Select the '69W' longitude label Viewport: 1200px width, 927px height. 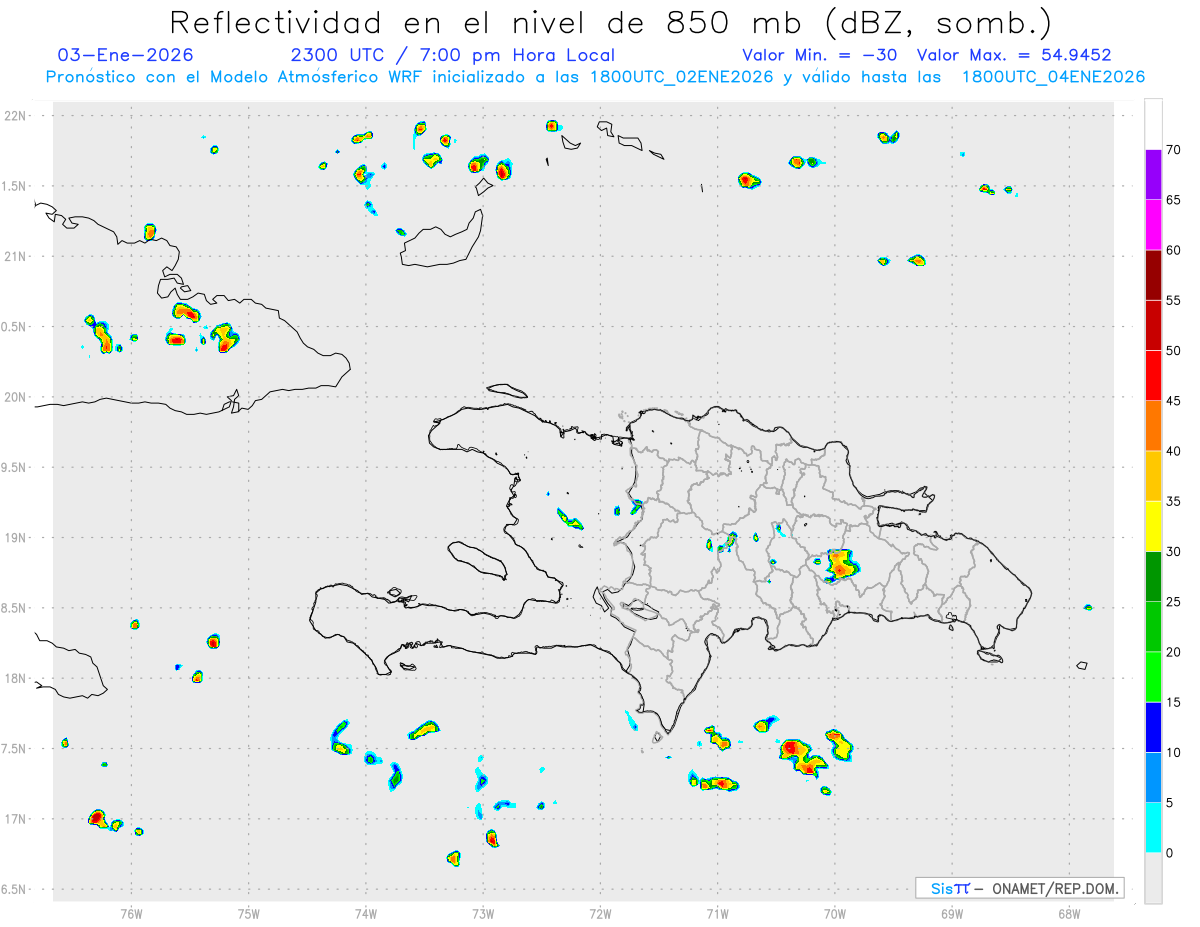click(952, 914)
